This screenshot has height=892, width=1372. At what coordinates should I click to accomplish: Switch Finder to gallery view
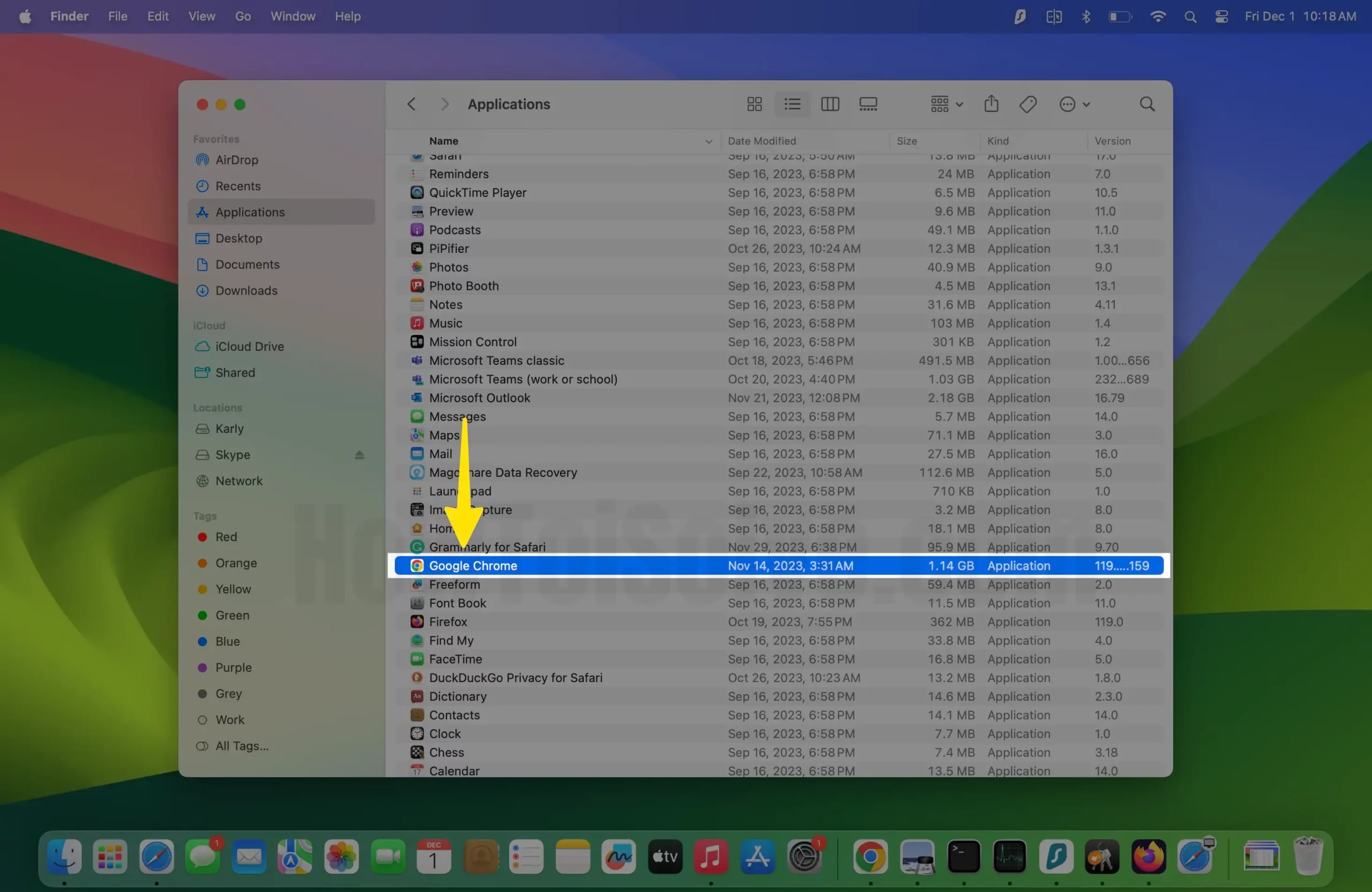coord(868,104)
